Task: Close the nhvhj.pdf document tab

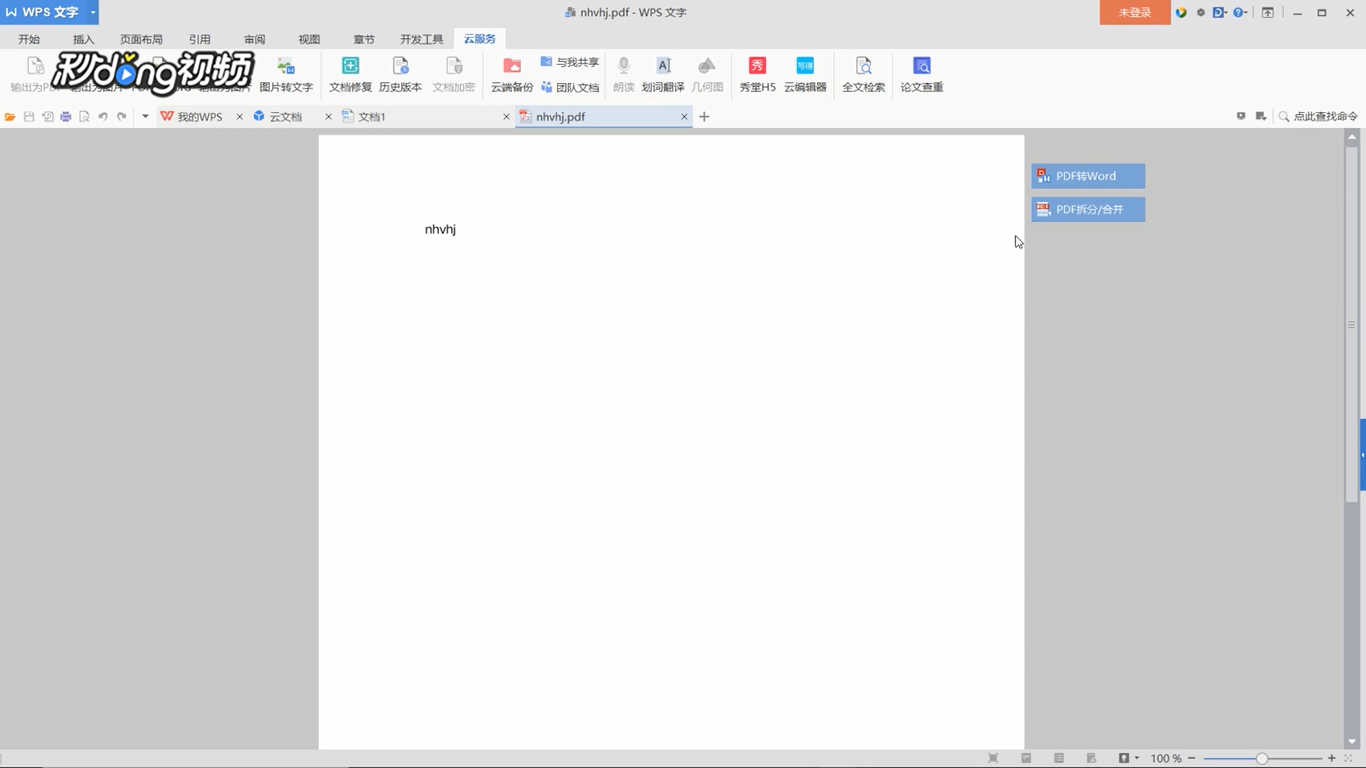Action: tap(684, 117)
